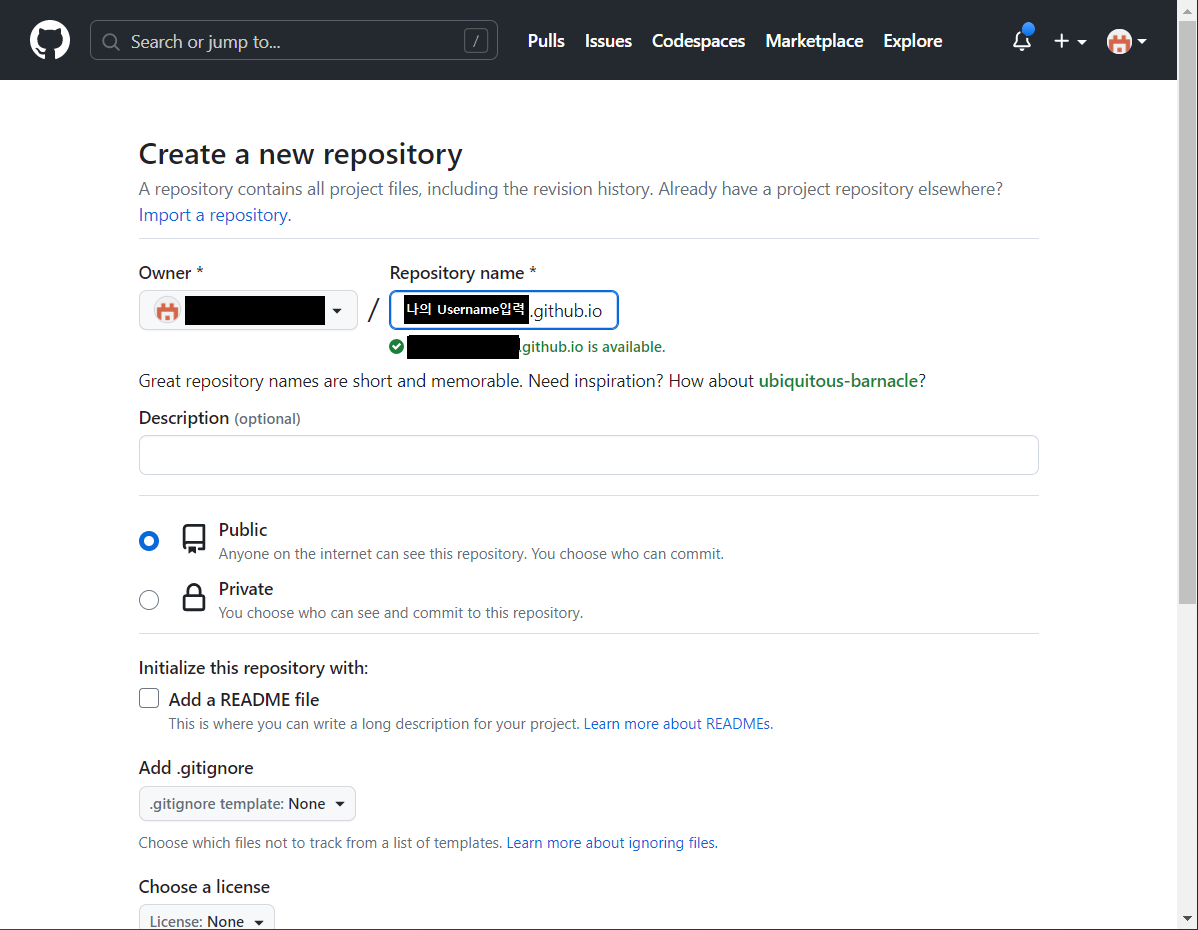This screenshot has height=930, width=1198.
Task: Go to Marketplace
Action: coord(814,41)
